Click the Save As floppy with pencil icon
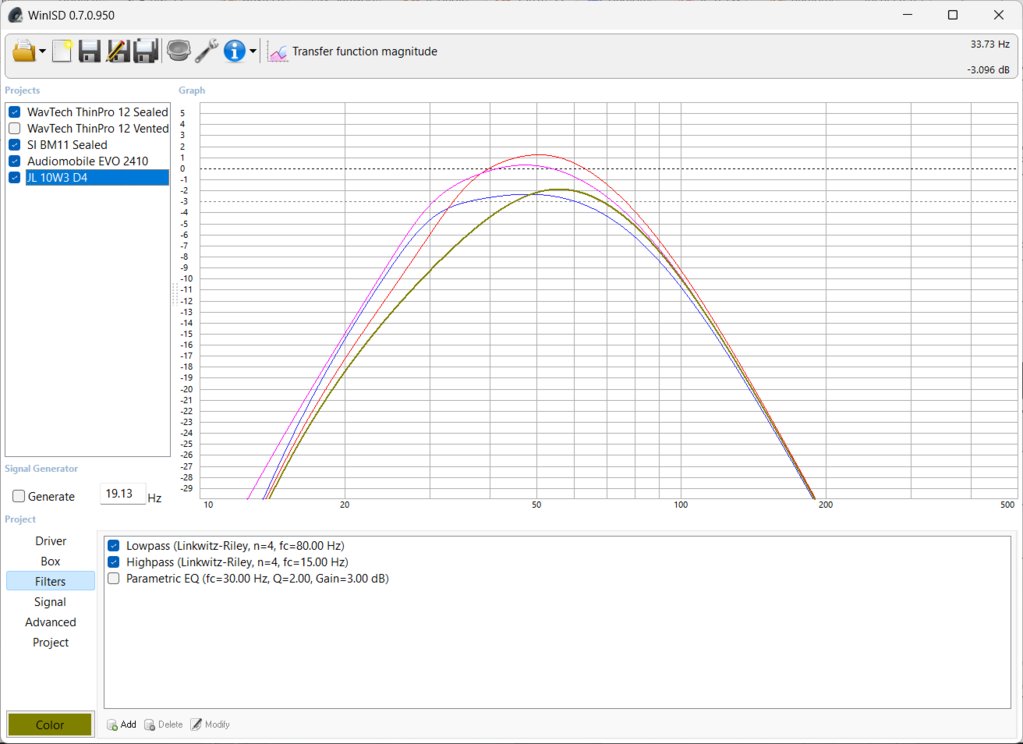The image size is (1023, 744). (x=117, y=51)
